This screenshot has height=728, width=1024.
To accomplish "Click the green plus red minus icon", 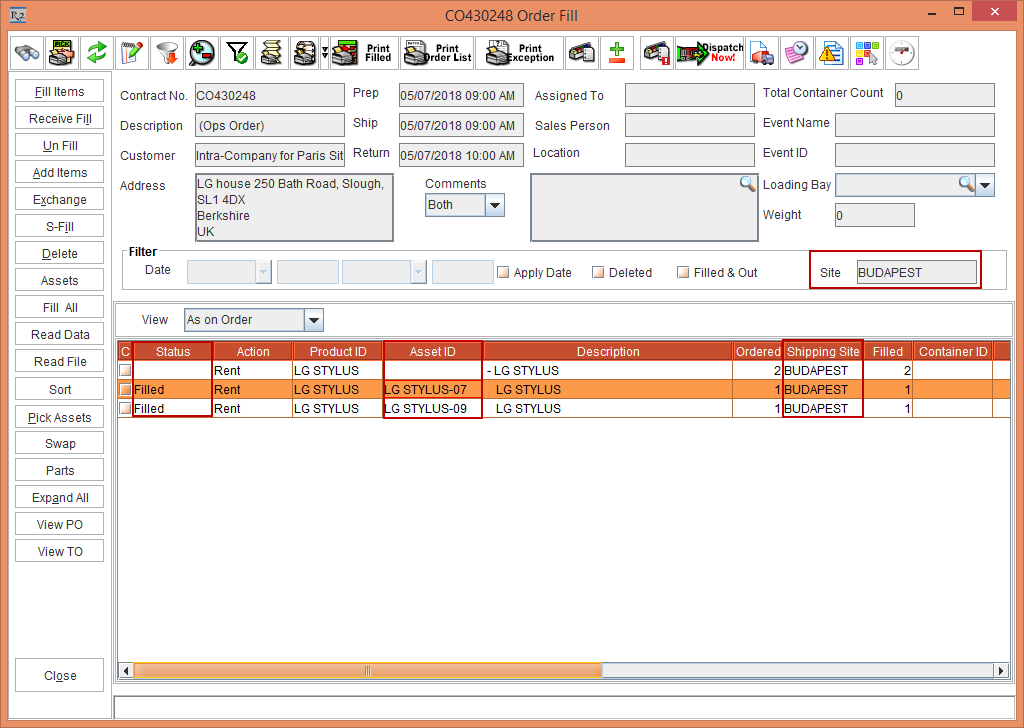I will [617, 53].
